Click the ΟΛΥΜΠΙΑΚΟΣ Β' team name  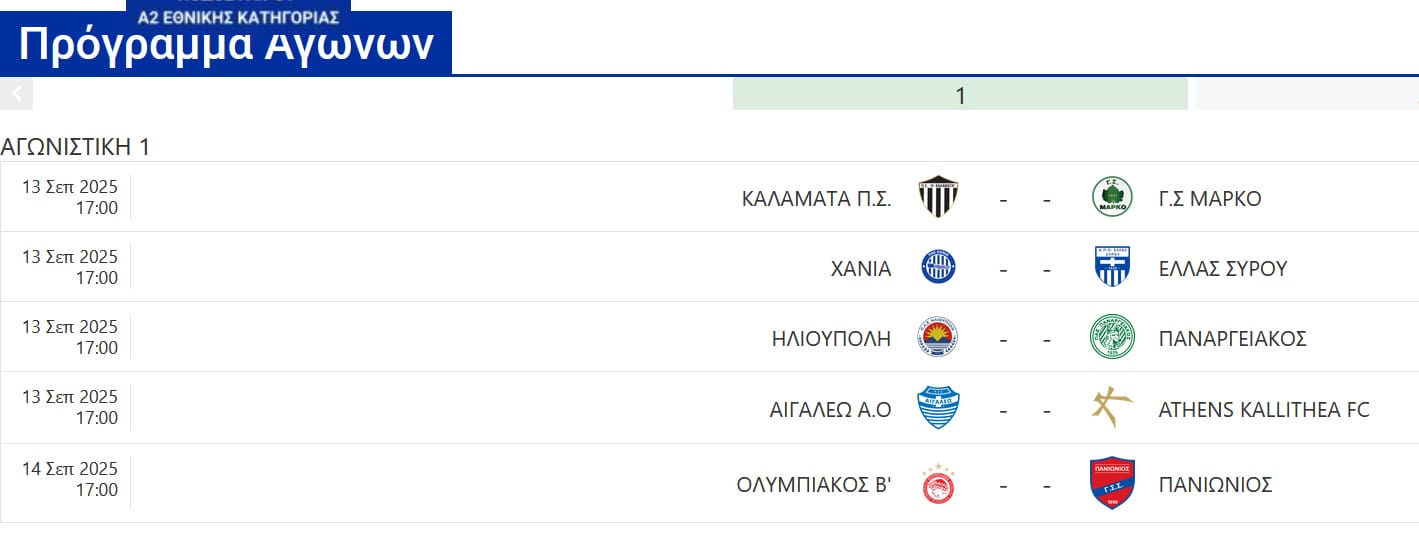813,485
